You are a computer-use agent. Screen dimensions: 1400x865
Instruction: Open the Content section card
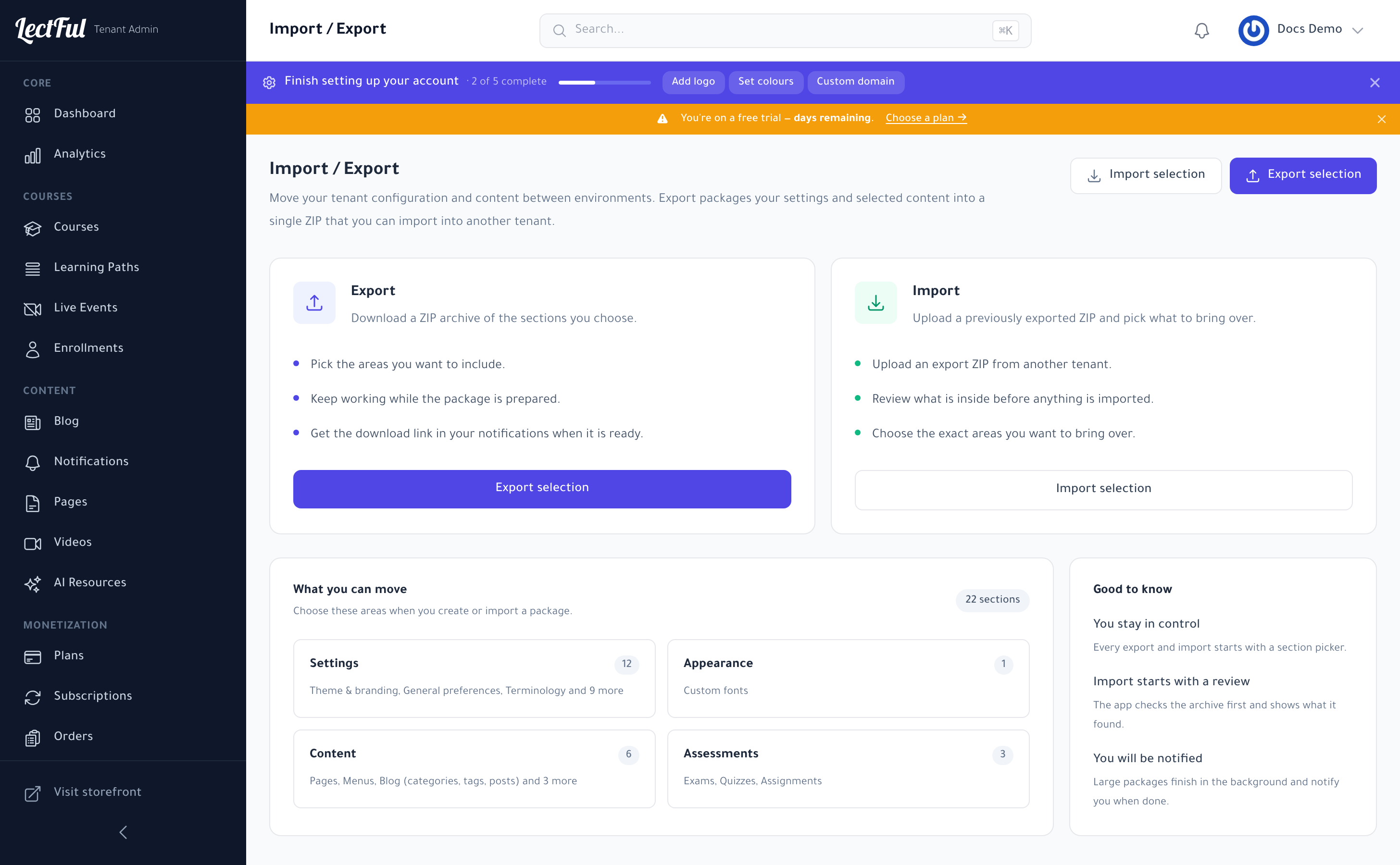pyautogui.click(x=474, y=768)
